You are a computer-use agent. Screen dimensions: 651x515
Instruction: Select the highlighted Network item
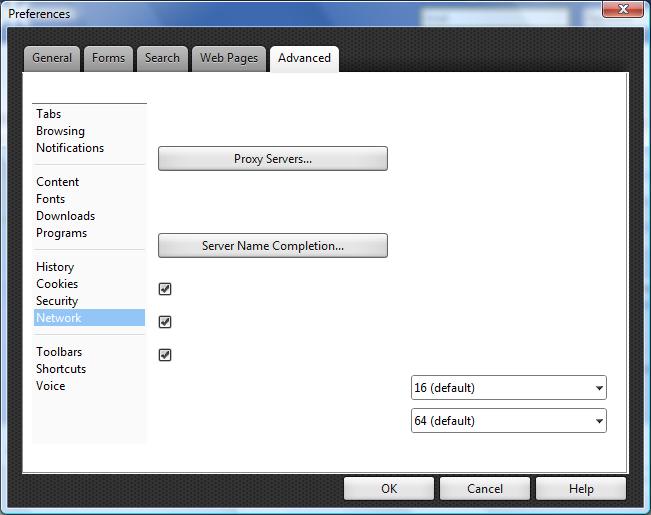coord(89,318)
